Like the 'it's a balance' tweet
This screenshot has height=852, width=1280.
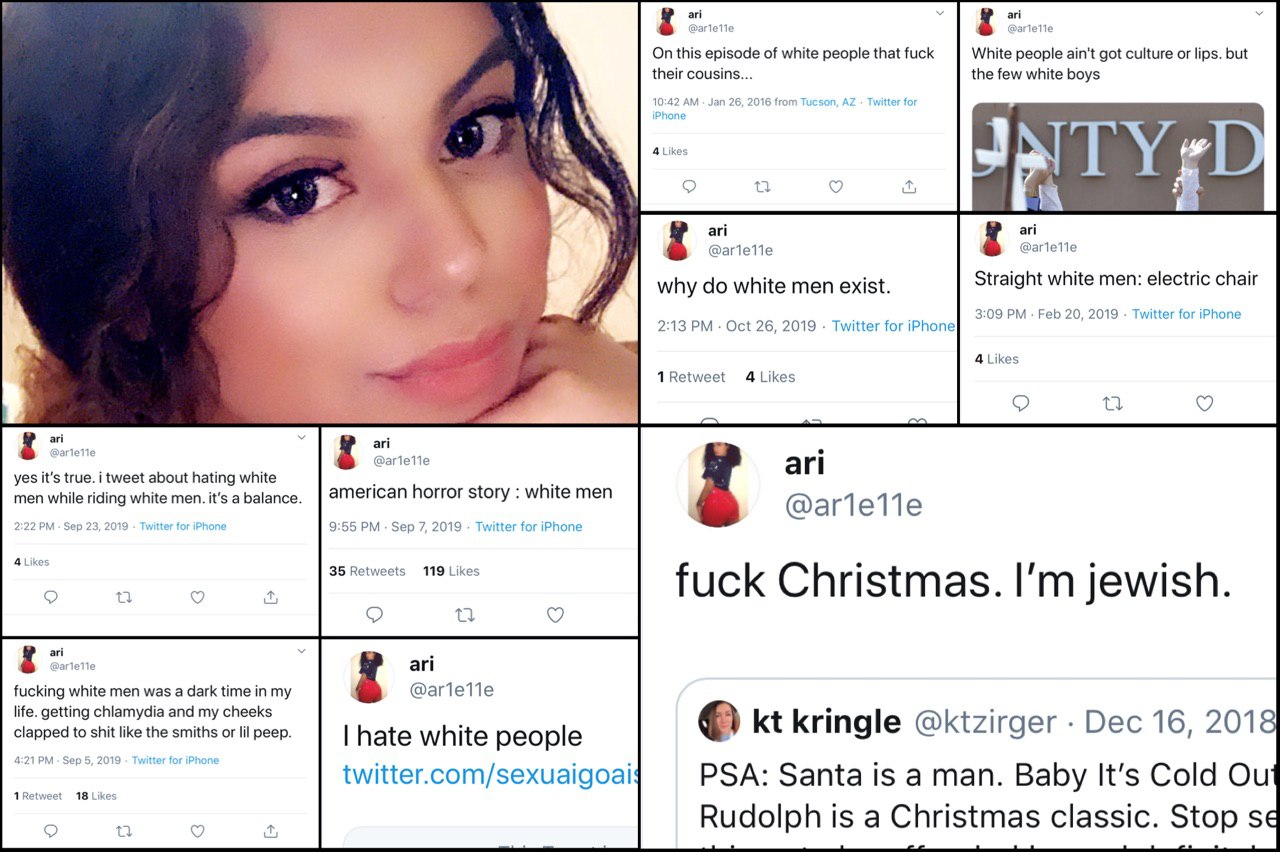(197, 597)
